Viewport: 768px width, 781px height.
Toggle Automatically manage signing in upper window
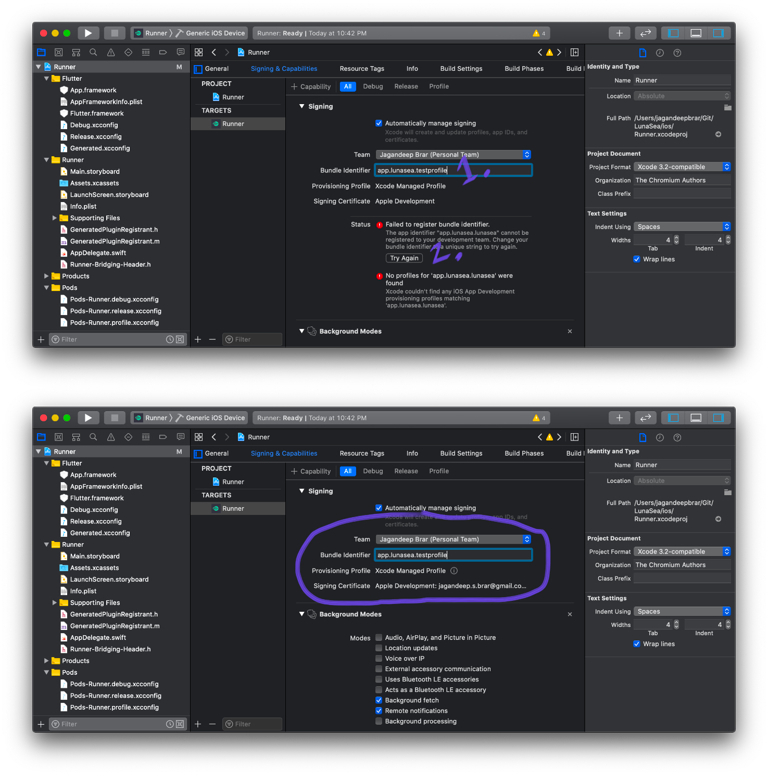click(x=379, y=123)
